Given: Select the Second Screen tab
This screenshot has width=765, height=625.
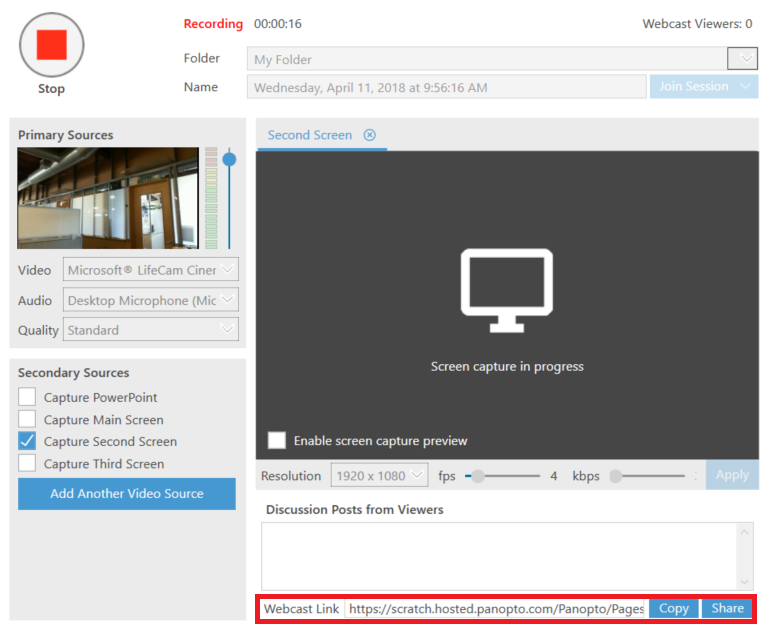Looking at the screenshot, I should (x=309, y=135).
